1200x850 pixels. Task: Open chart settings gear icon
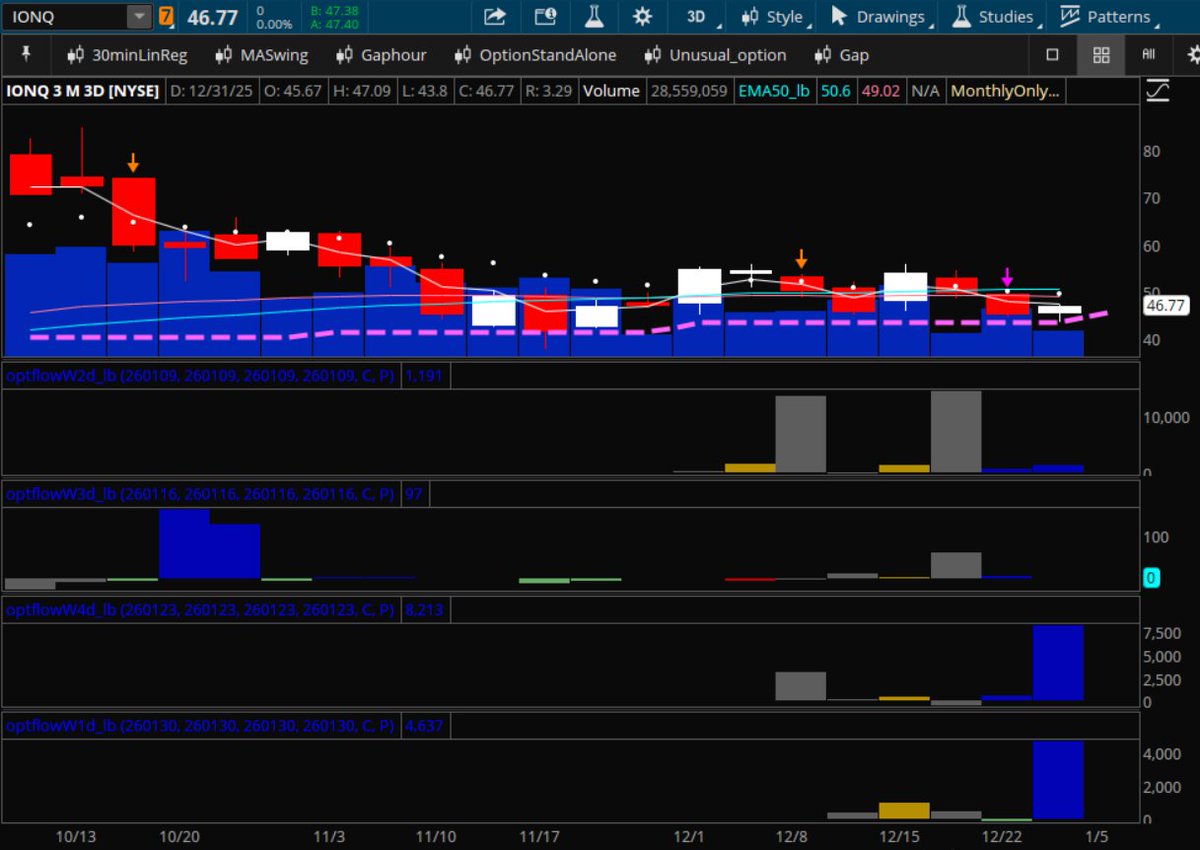tap(642, 16)
